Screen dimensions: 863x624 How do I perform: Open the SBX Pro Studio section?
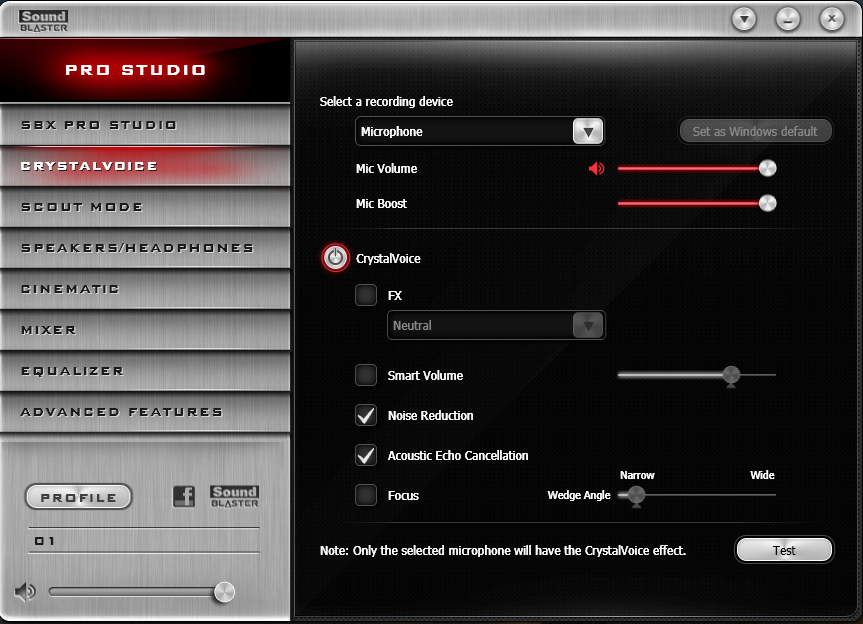[x=145, y=125]
